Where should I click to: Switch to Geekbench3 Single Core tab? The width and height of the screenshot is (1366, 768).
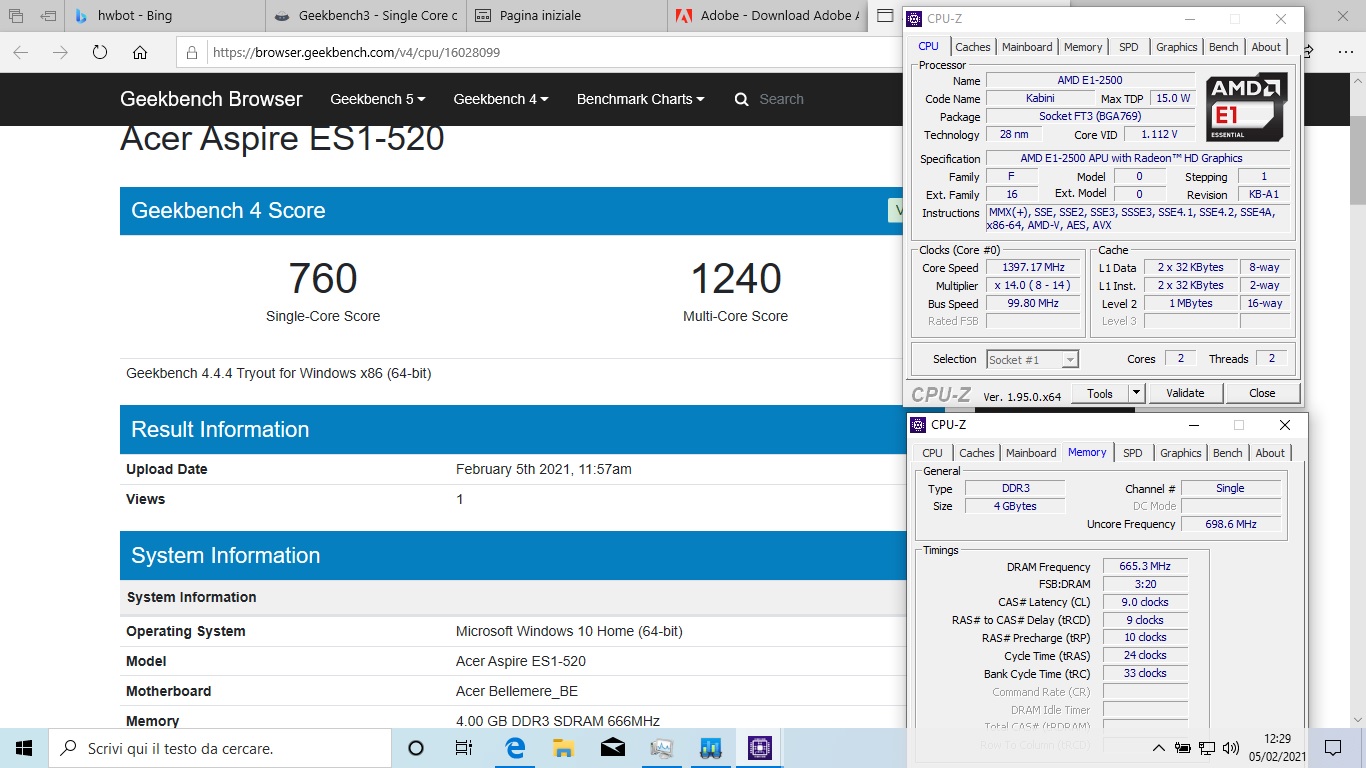coord(366,16)
